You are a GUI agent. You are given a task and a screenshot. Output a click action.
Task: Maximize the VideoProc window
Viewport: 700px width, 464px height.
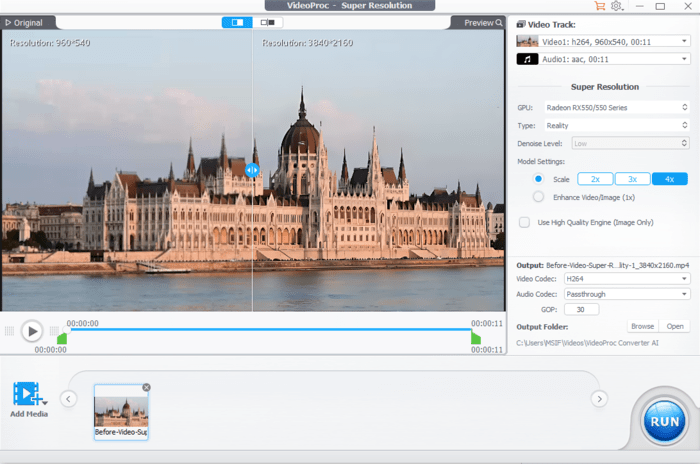tap(660, 6)
